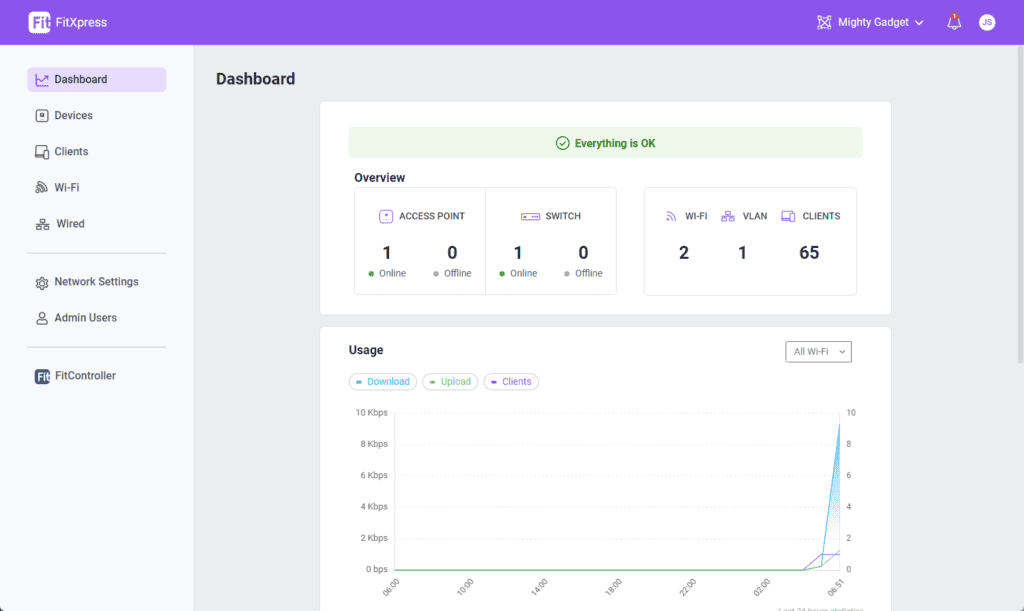This screenshot has height=611, width=1024.
Task: Click the Clients count of 65
Action: 809,253
